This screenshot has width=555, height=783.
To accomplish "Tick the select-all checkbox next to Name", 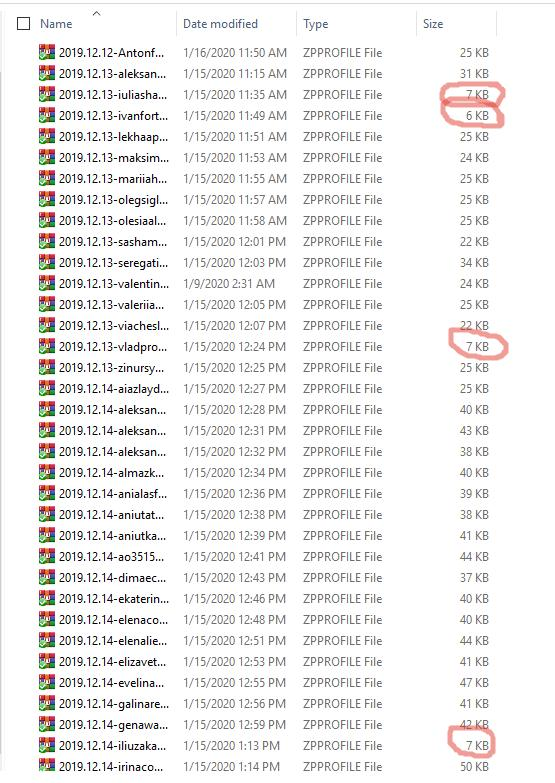I will pos(23,23).
